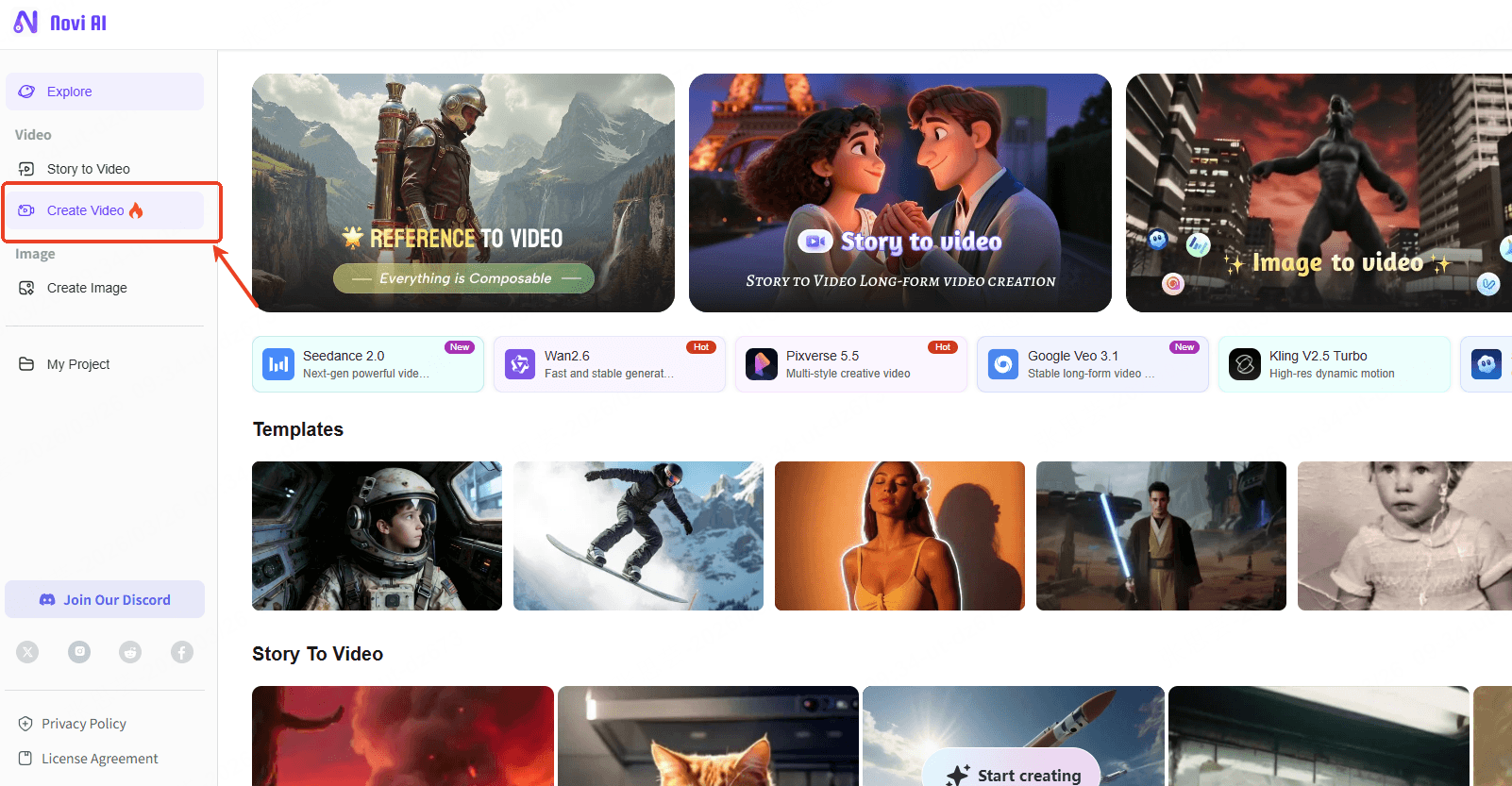Screen dimensions: 1512x786
Task: Click the Wan2.6 model icon
Action: pyautogui.click(x=520, y=364)
